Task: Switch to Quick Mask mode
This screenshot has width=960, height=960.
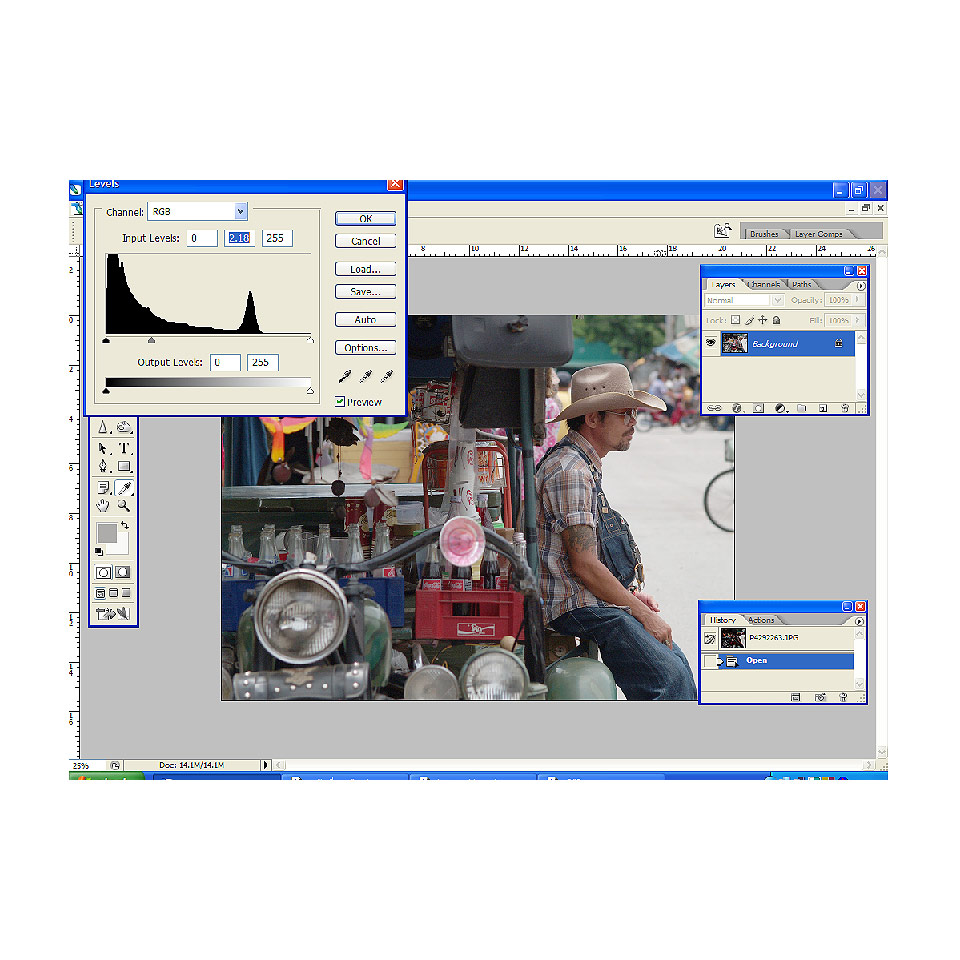Action: [x=123, y=572]
